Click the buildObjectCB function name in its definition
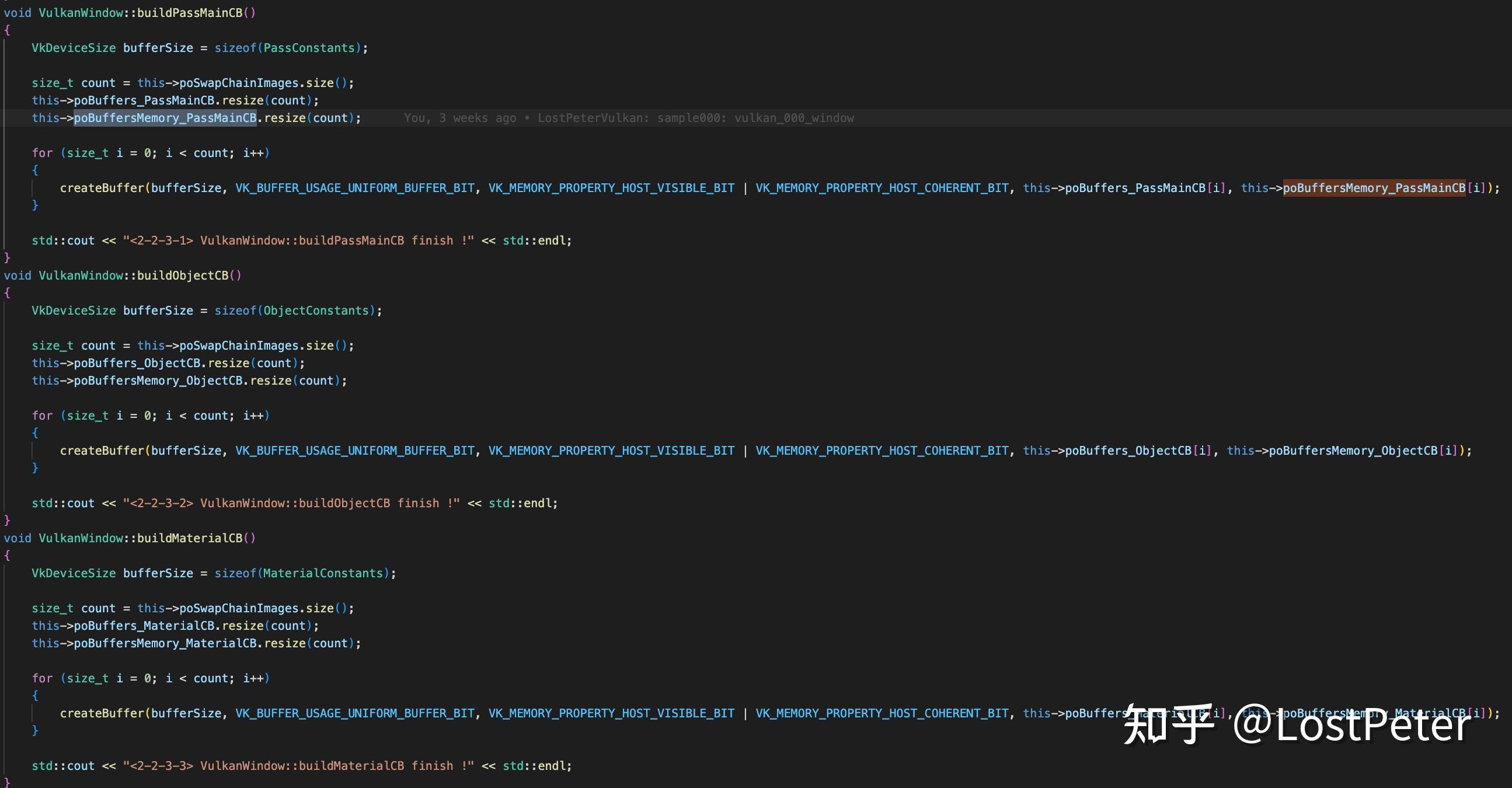Image resolution: width=1512 pixels, height=788 pixels. (183, 275)
